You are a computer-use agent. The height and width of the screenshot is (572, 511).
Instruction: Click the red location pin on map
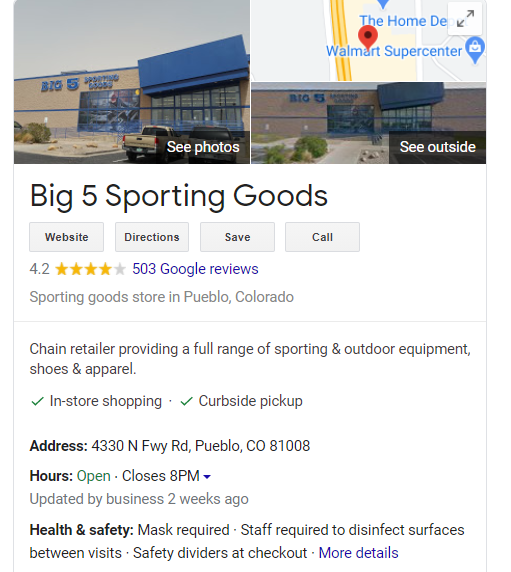pyautogui.click(x=368, y=38)
